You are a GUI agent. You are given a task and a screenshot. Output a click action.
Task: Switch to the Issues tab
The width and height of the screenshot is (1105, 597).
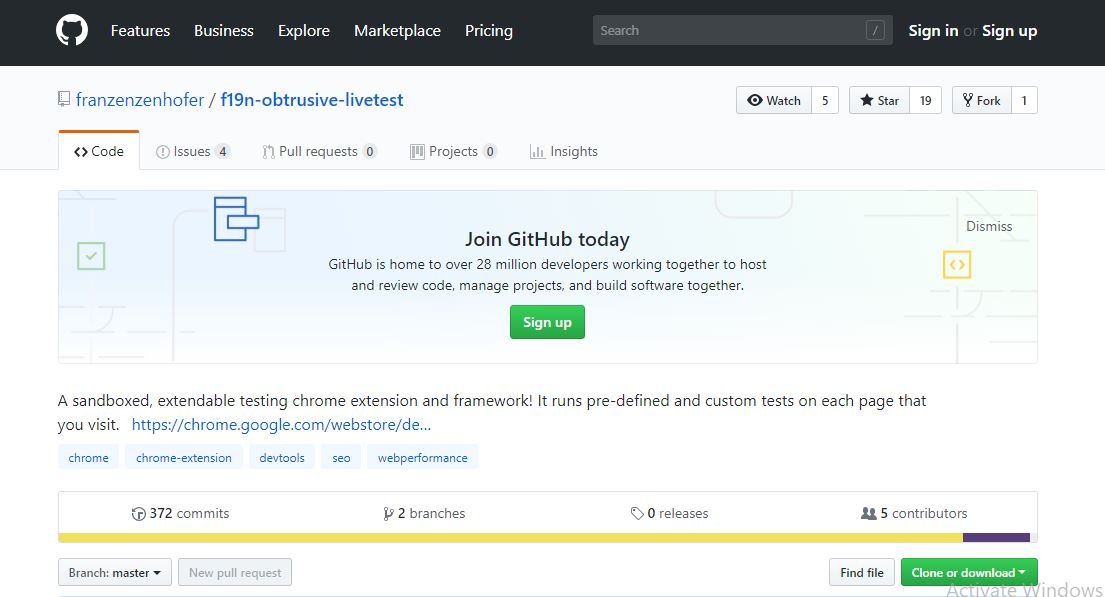(x=192, y=151)
